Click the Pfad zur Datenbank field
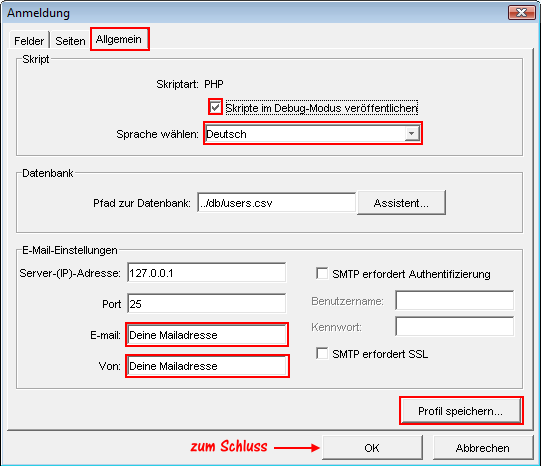The height and width of the screenshot is (466, 541). pyautogui.click(x=276, y=203)
